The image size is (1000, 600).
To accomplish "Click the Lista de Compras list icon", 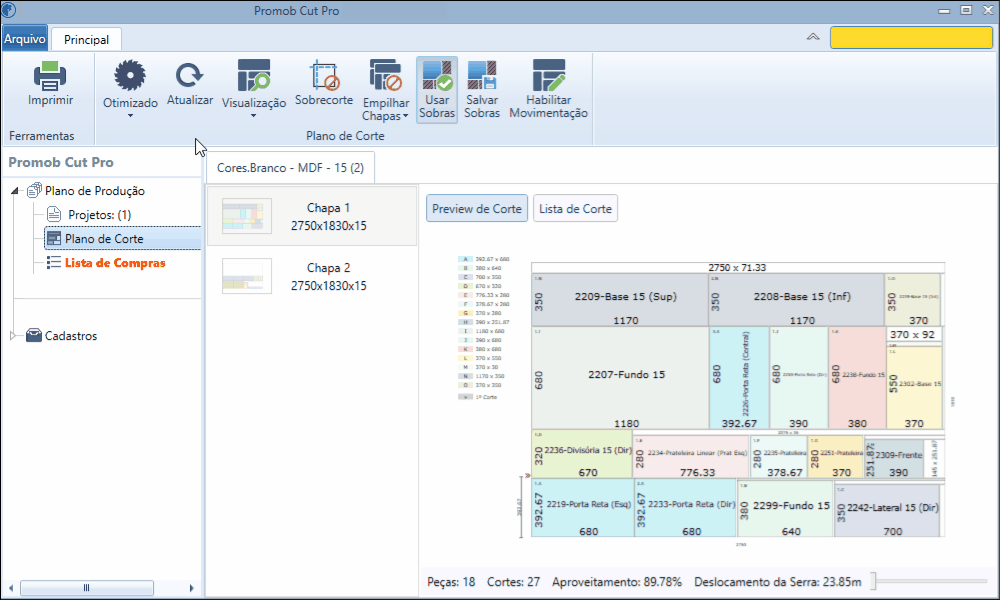I will coord(54,262).
